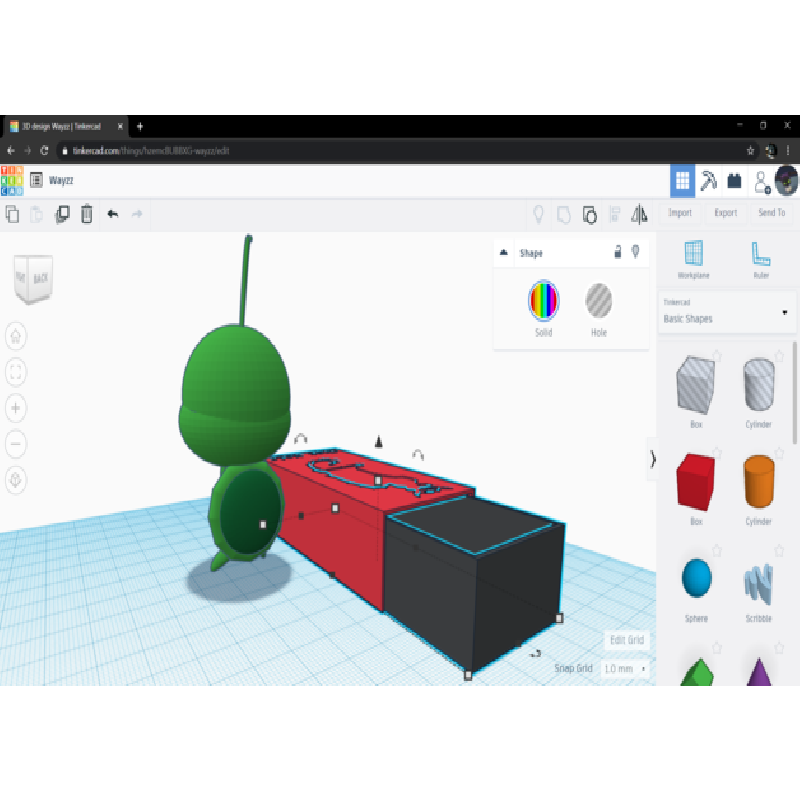The image size is (800, 800).
Task: Select the Workplane tool
Action: pyautogui.click(x=693, y=258)
